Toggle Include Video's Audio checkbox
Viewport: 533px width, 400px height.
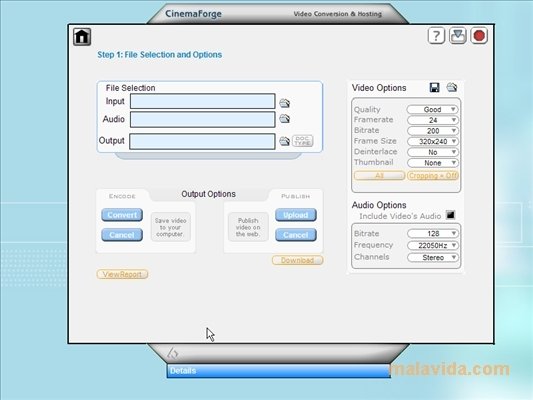pyautogui.click(x=450, y=215)
